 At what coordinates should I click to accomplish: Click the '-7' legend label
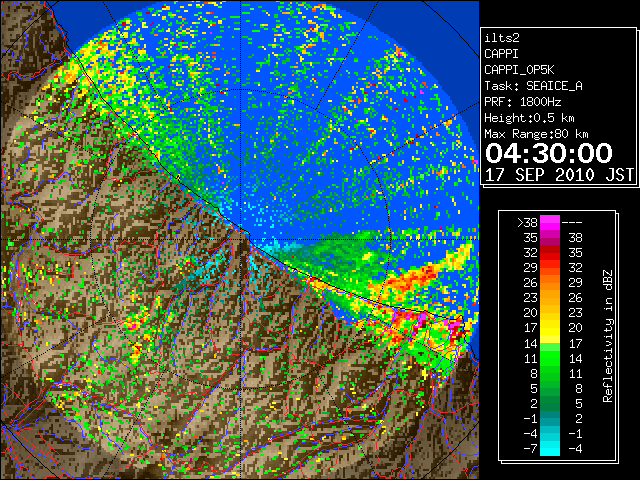tap(530, 448)
